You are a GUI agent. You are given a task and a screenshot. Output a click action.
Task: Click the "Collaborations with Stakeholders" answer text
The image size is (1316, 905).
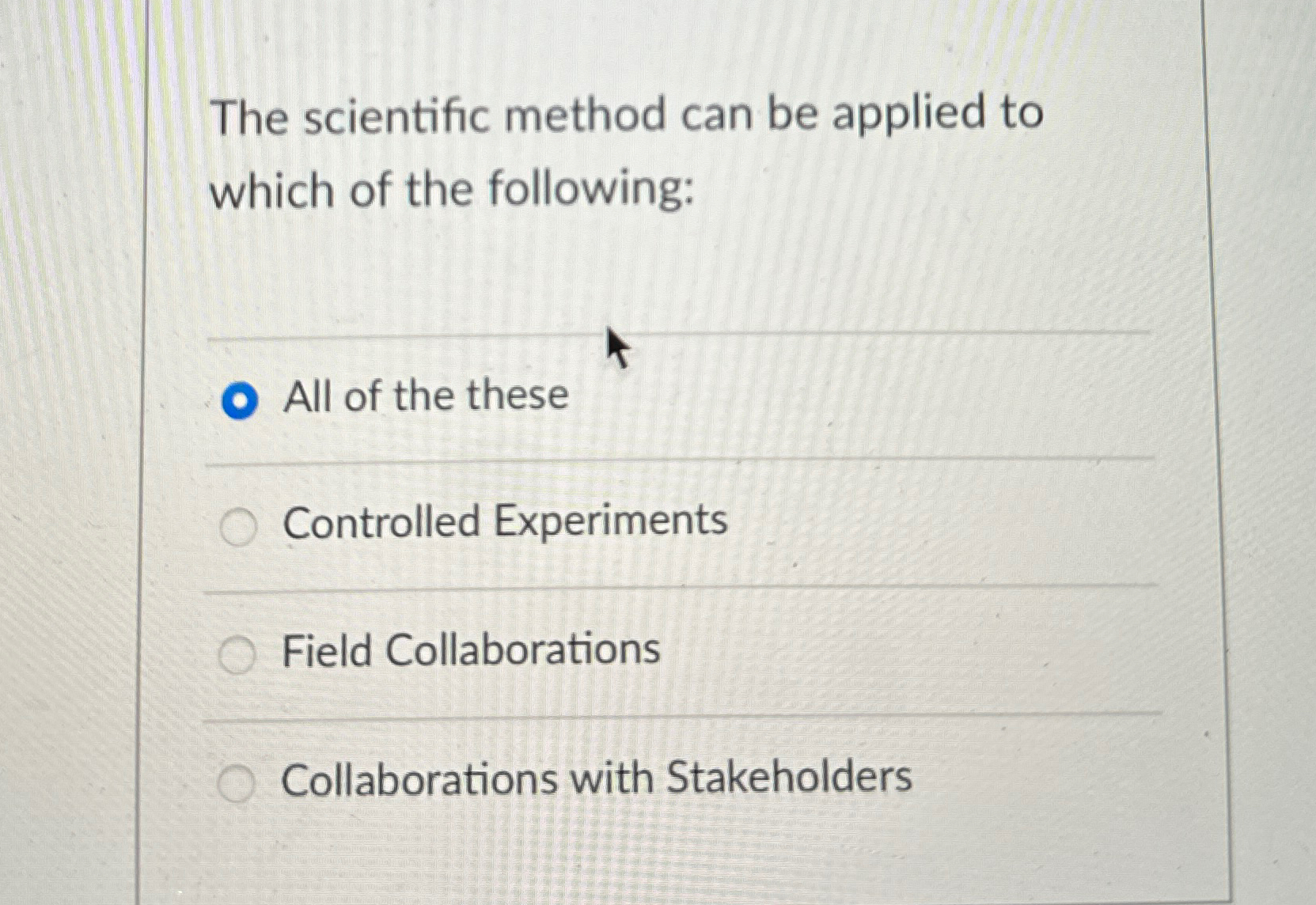click(597, 778)
